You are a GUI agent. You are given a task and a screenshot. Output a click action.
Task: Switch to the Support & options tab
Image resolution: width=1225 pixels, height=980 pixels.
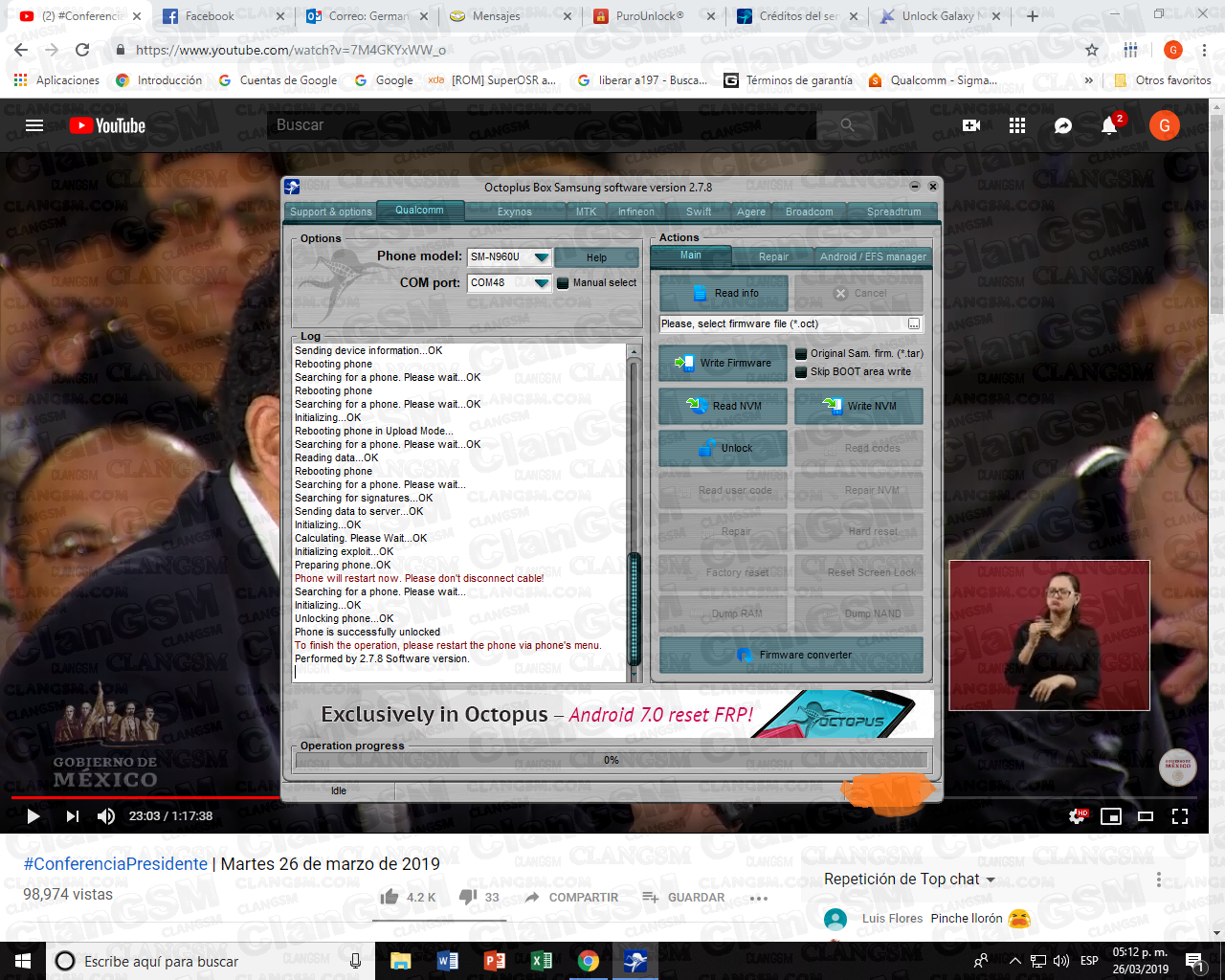pos(331,212)
